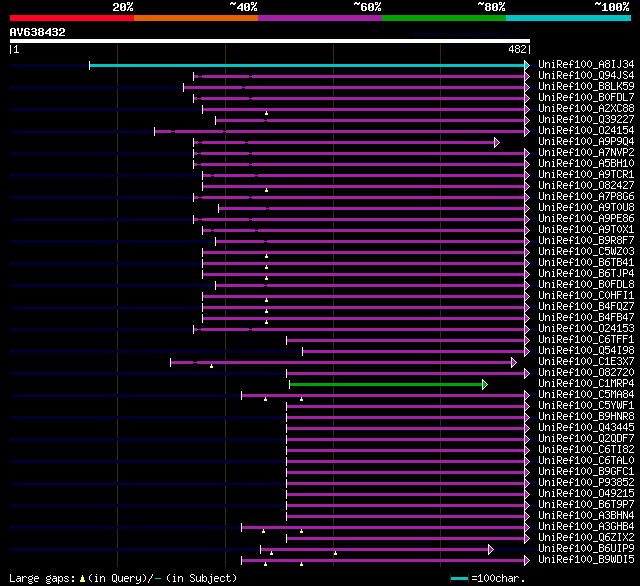Image resolution: width=640 pixels, height=586 pixels.
Task: Click the cyan 100char scale swatch
Action: click(x=459, y=578)
